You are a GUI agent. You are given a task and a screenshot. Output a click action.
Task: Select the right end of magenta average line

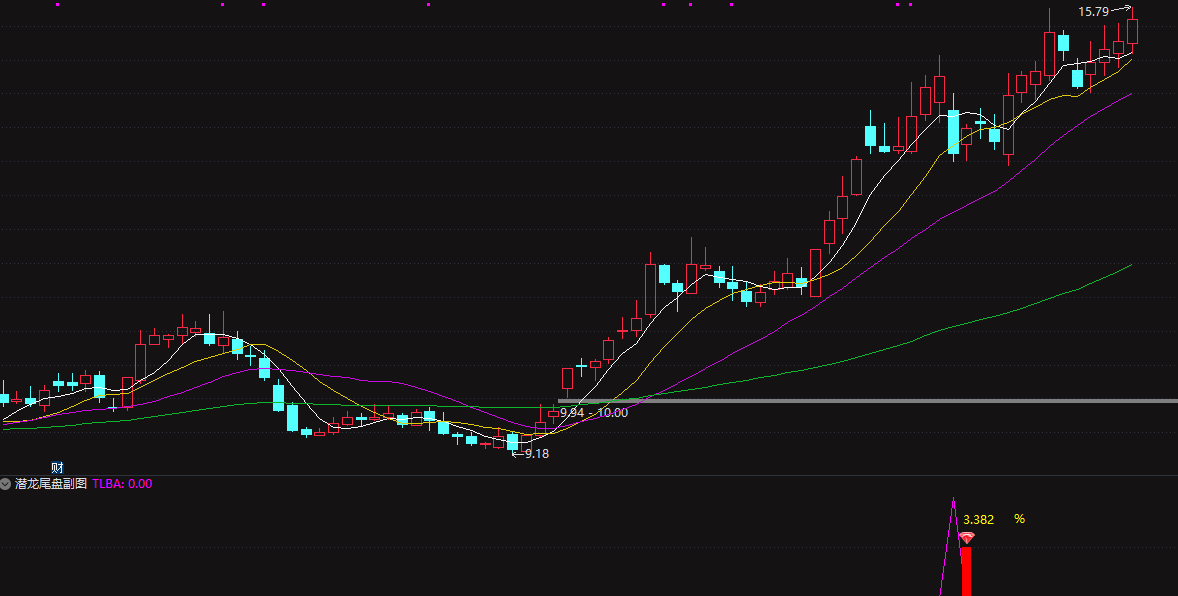tap(1130, 94)
